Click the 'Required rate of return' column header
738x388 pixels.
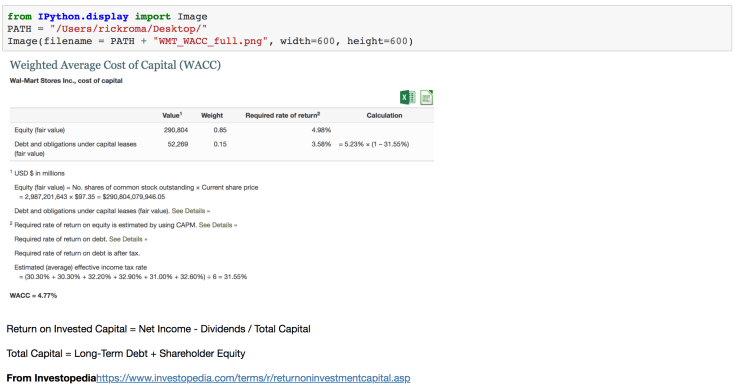[x=283, y=115]
